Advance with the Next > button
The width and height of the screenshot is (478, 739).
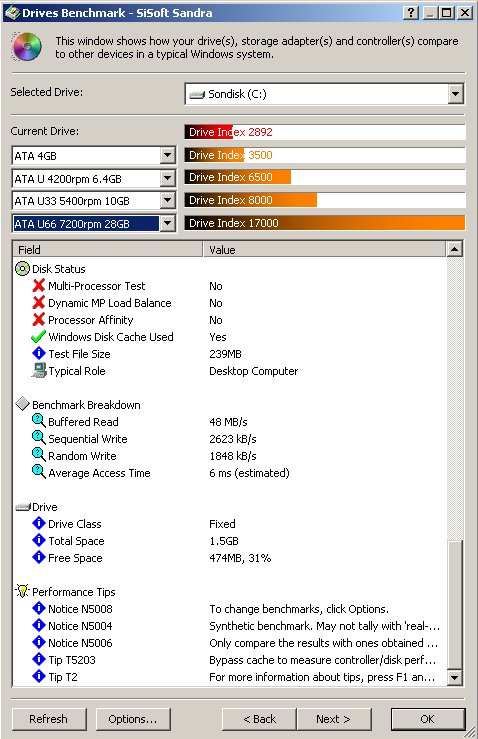pyautogui.click(x=334, y=719)
